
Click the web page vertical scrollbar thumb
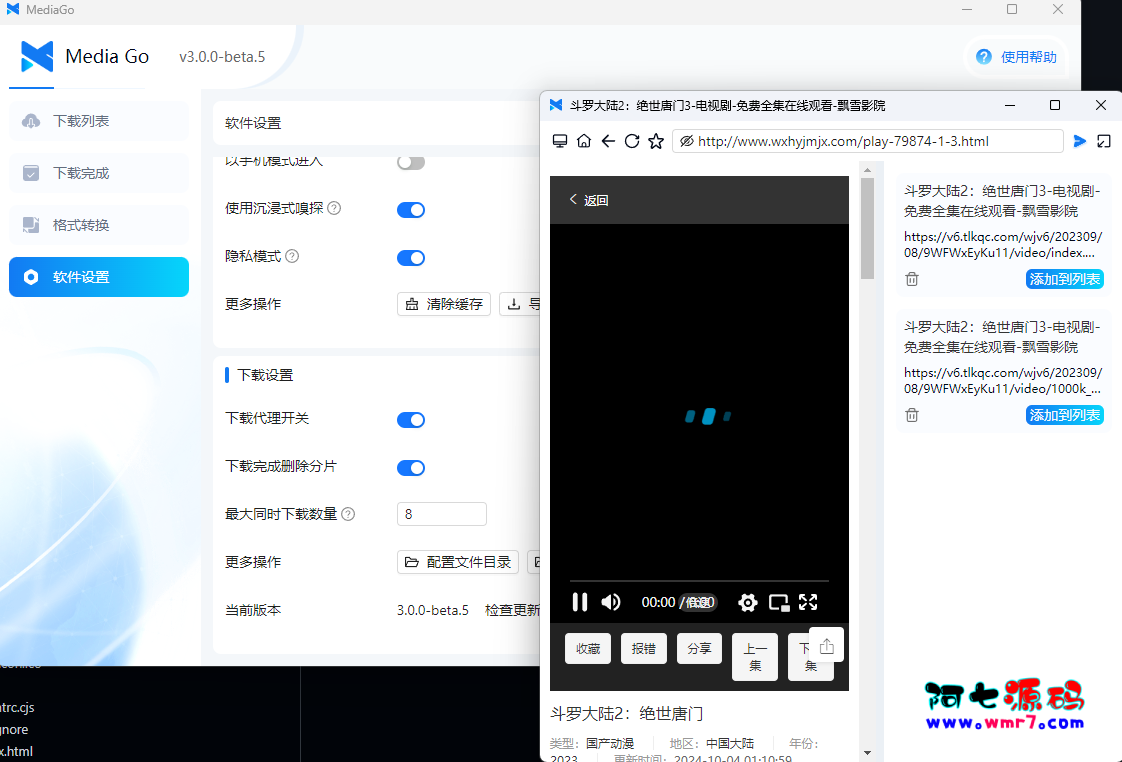click(x=867, y=228)
